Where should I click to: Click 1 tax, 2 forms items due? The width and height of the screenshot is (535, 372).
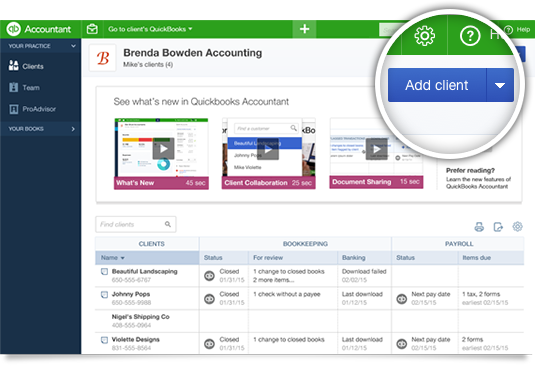click(481, 294)
